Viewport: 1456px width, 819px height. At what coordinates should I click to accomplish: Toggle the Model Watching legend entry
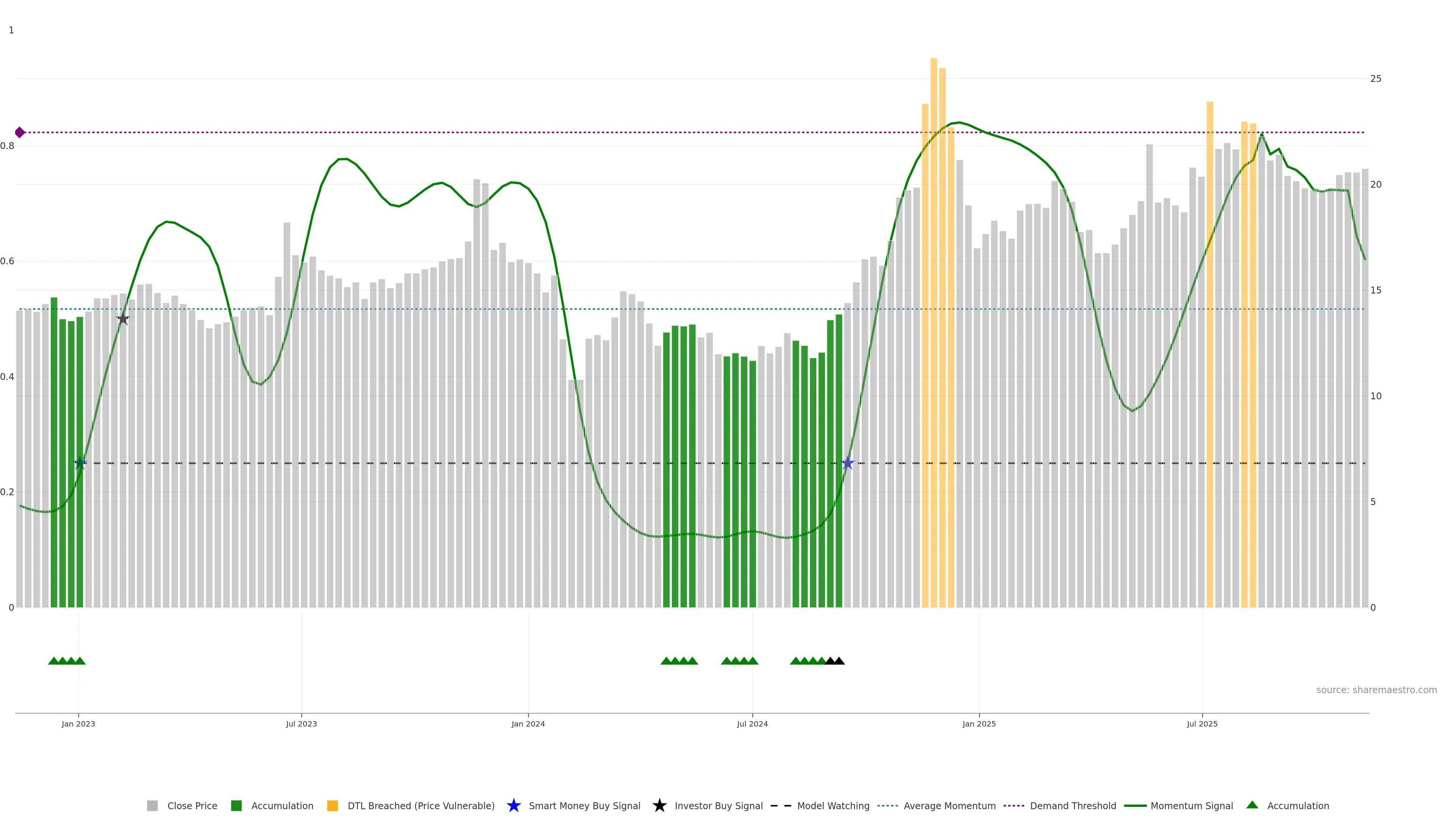click(x=833, y=805)
